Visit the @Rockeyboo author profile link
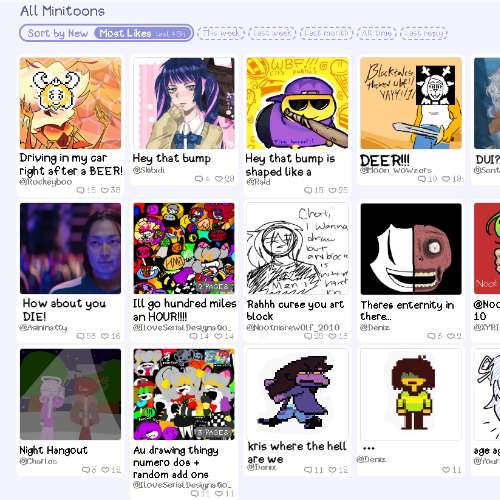The height and width of the screenshot is (500, 500). 46,182
